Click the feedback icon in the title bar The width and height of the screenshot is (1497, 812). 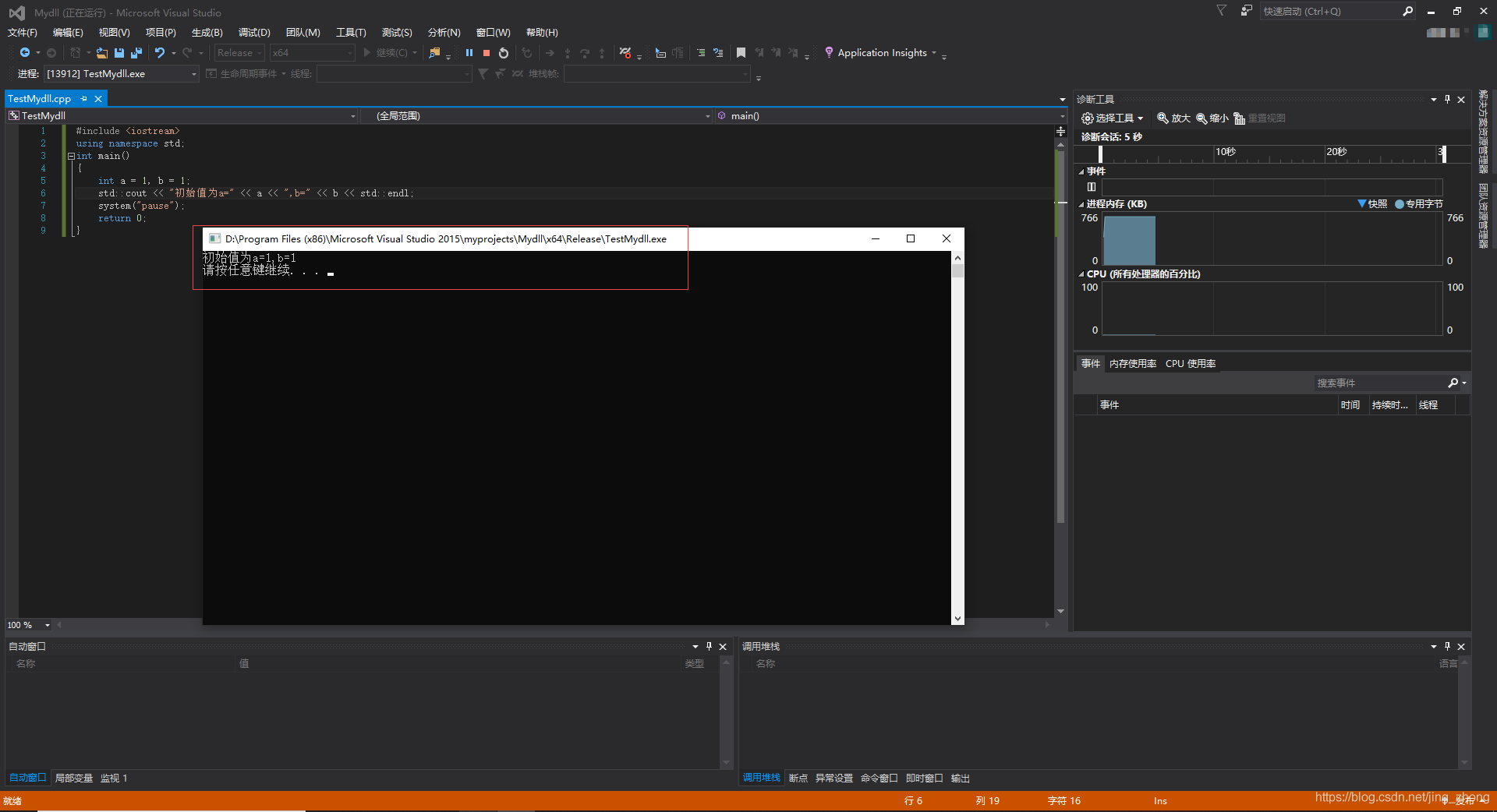tap(1246, 11)
